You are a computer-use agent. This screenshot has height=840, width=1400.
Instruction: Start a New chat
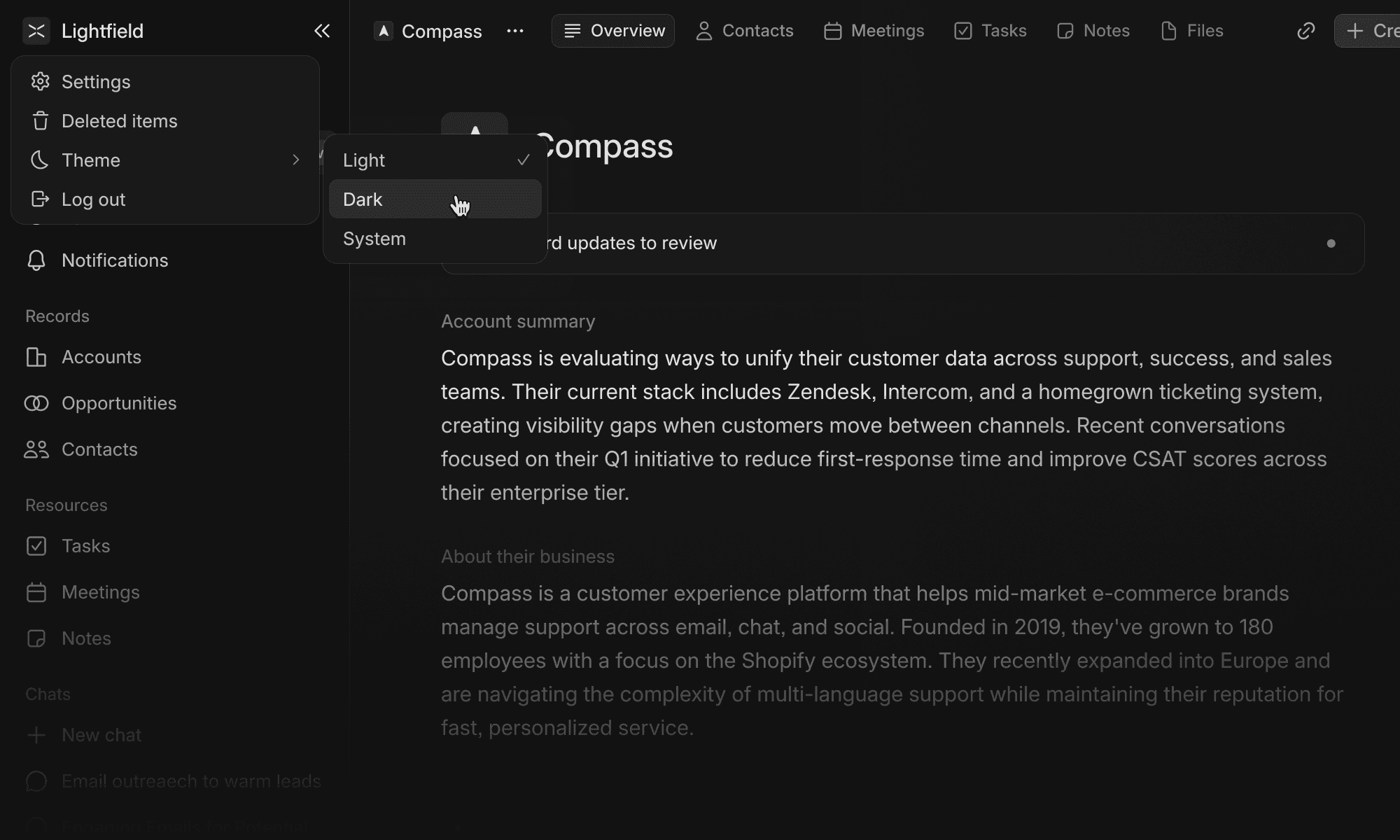[101, 735]
